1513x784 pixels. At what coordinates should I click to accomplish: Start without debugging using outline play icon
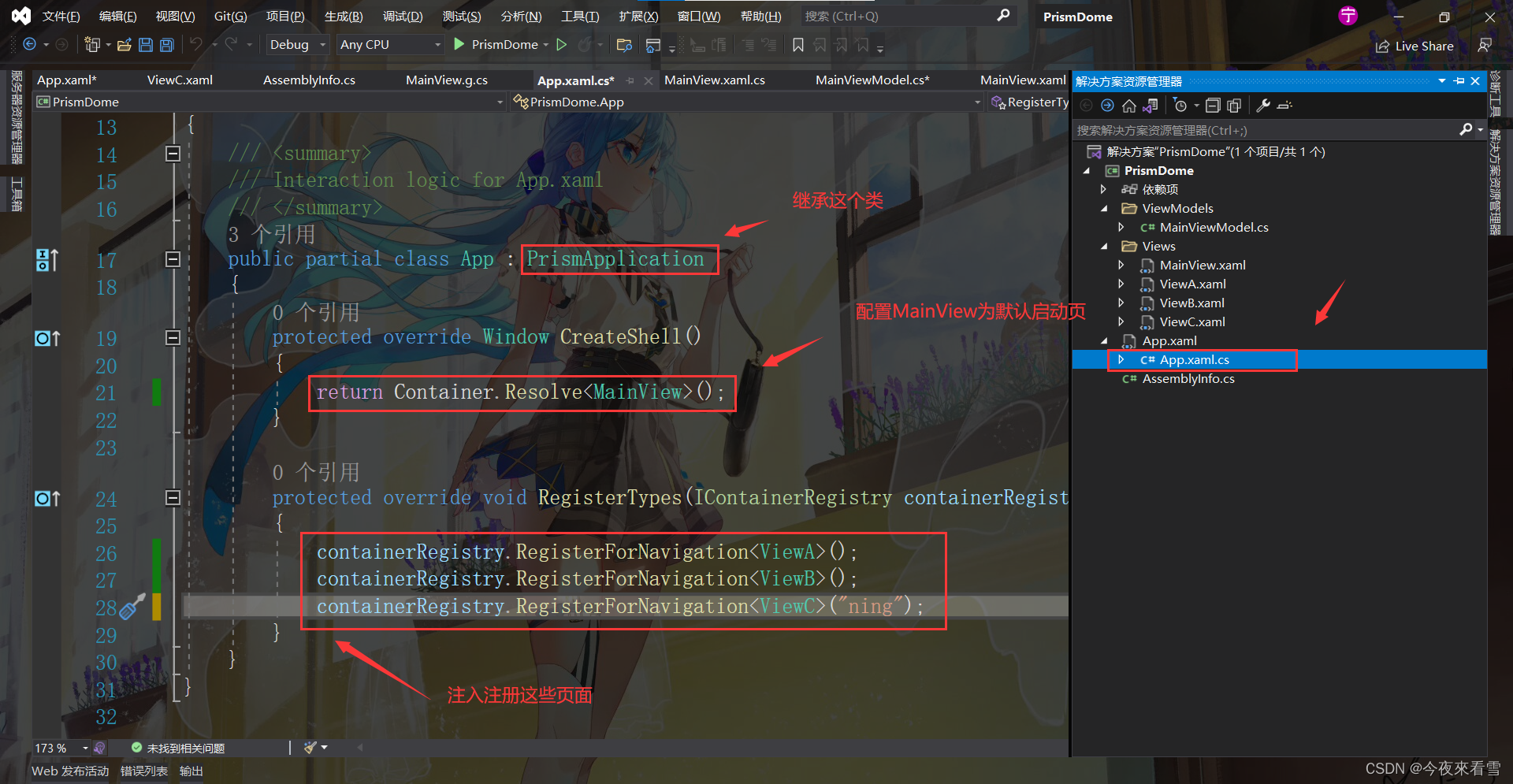(x=562, y=45)
